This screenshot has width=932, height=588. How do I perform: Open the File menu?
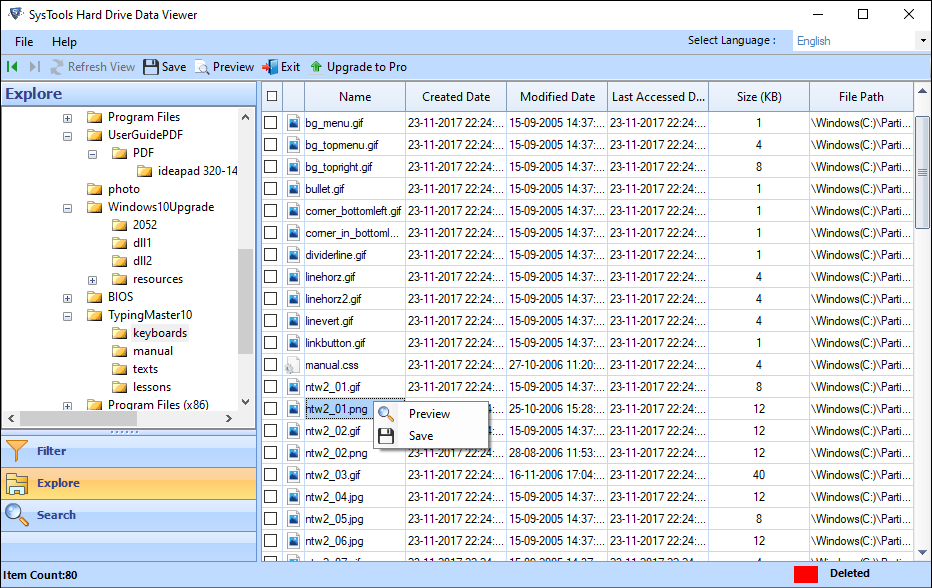(x=24, y=42)
